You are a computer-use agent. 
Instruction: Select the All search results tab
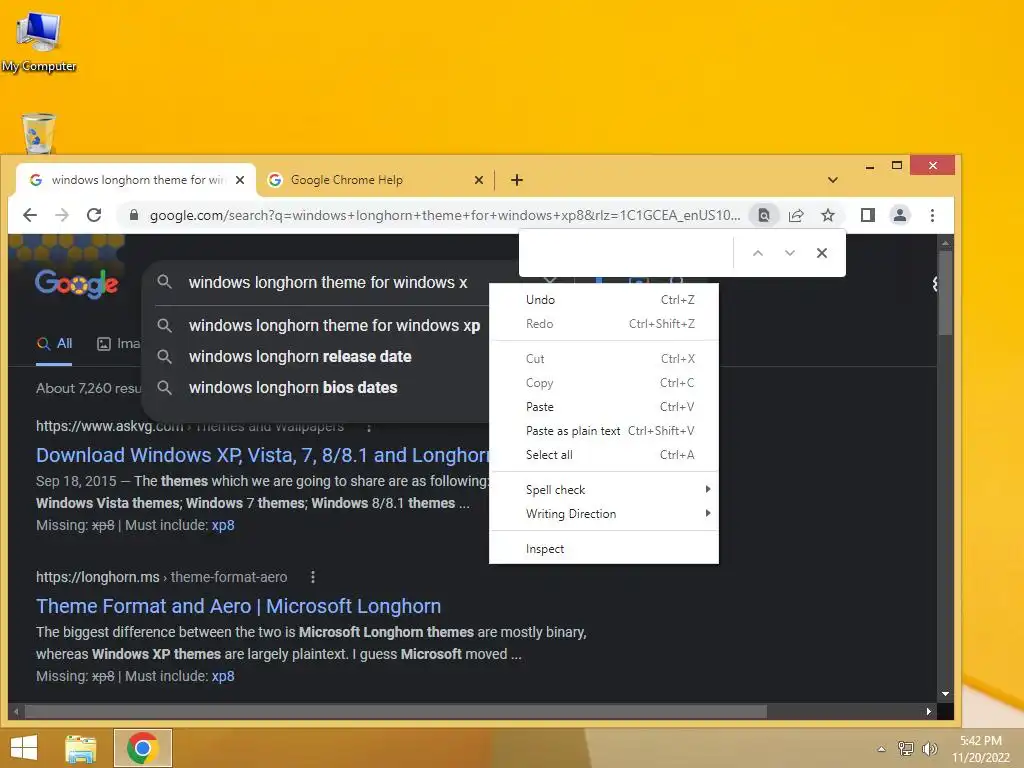55,344
